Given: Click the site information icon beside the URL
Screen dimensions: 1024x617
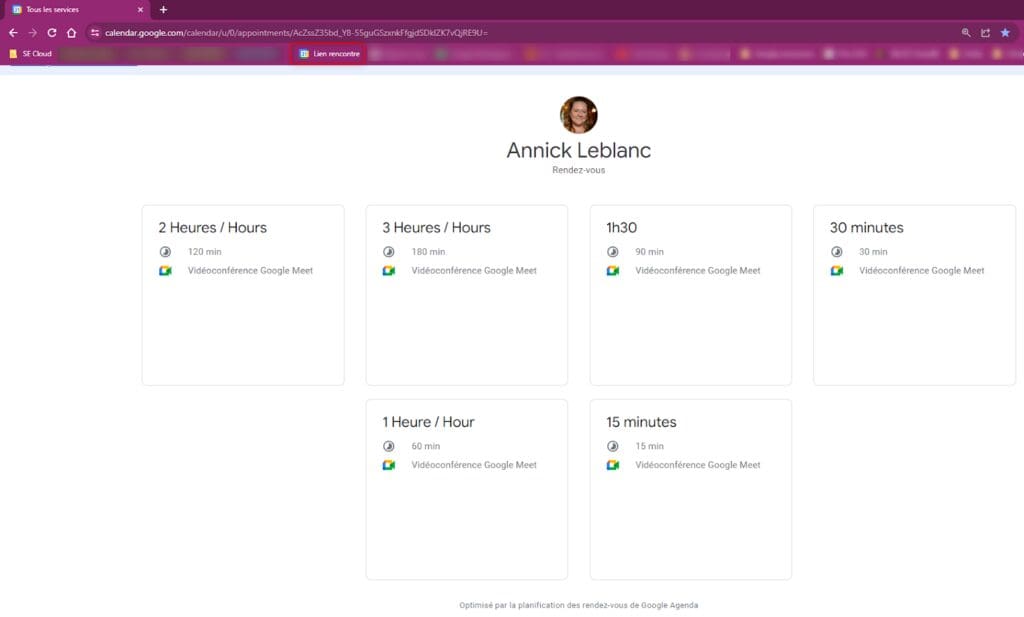Looking at the screenshot, I should 95,33.
